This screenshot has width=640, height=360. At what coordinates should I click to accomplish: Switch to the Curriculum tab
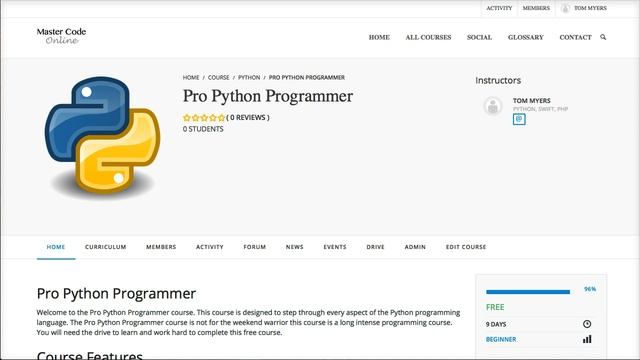click(106, 247)
